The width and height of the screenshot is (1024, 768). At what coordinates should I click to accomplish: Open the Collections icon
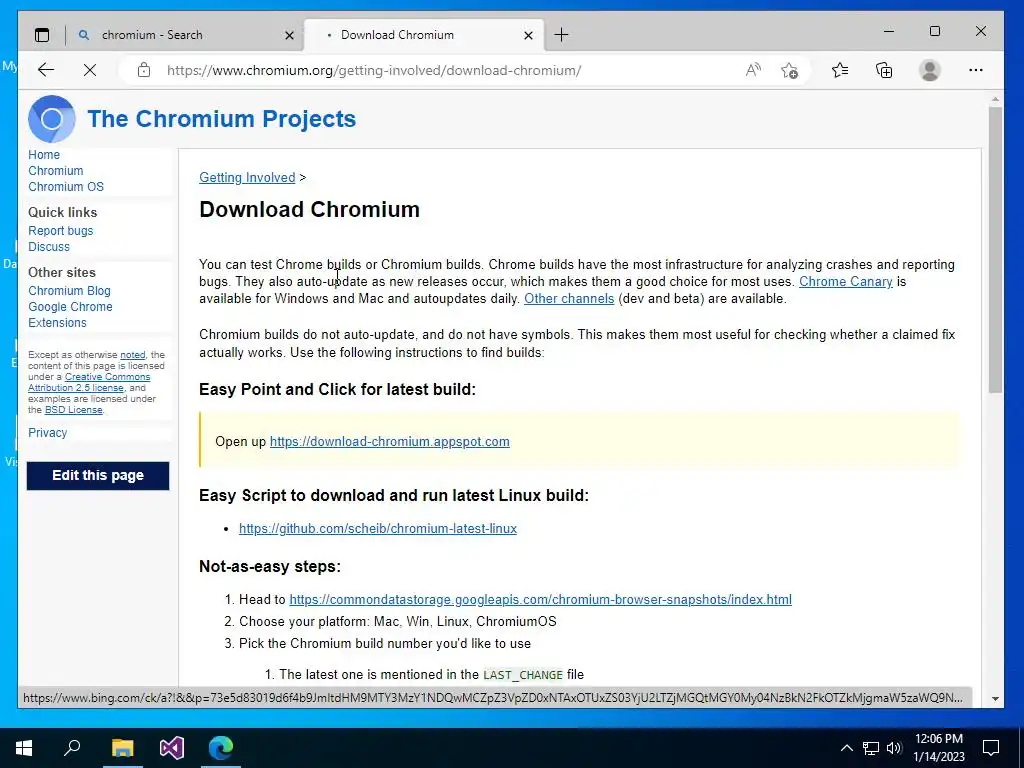(884, 70)
